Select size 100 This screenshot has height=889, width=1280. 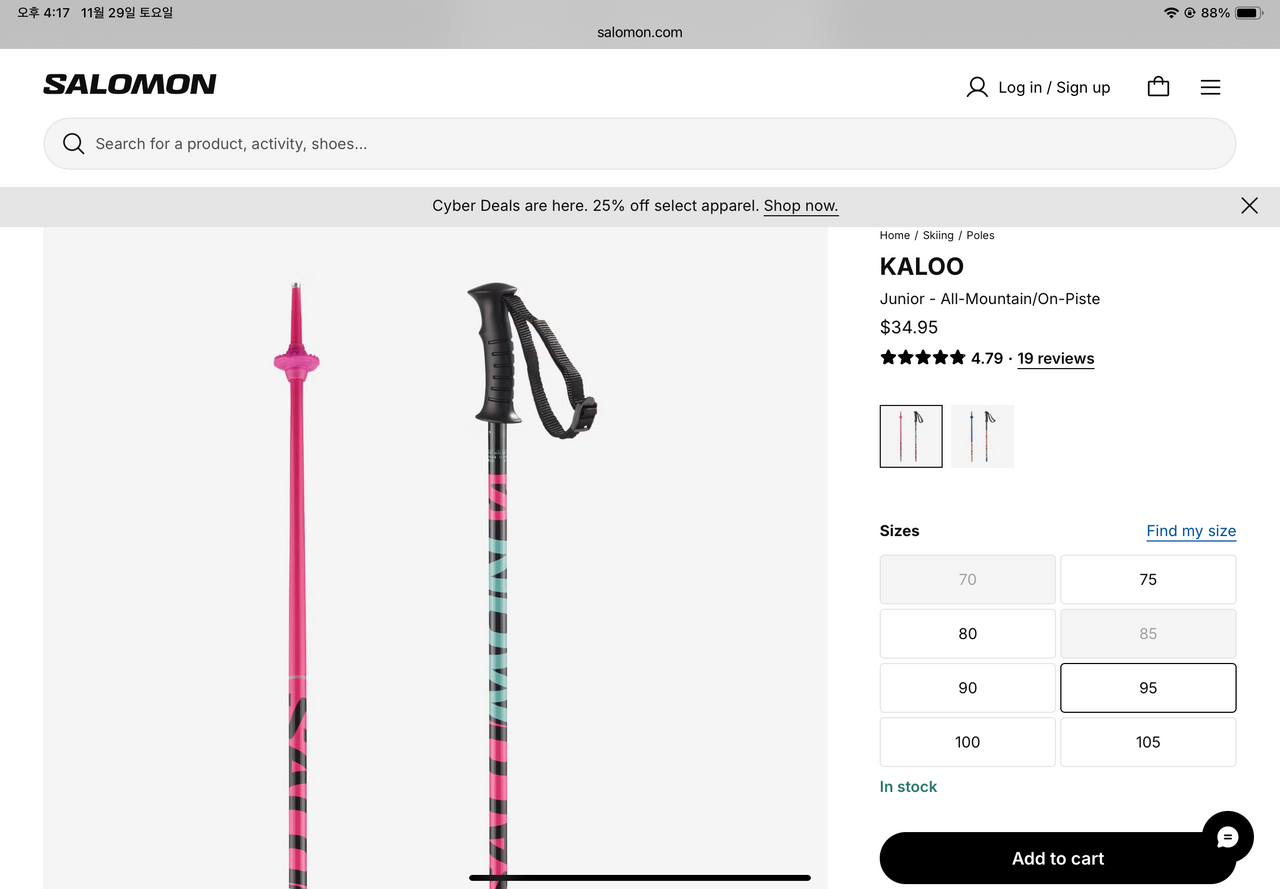(x=967, y=742)
